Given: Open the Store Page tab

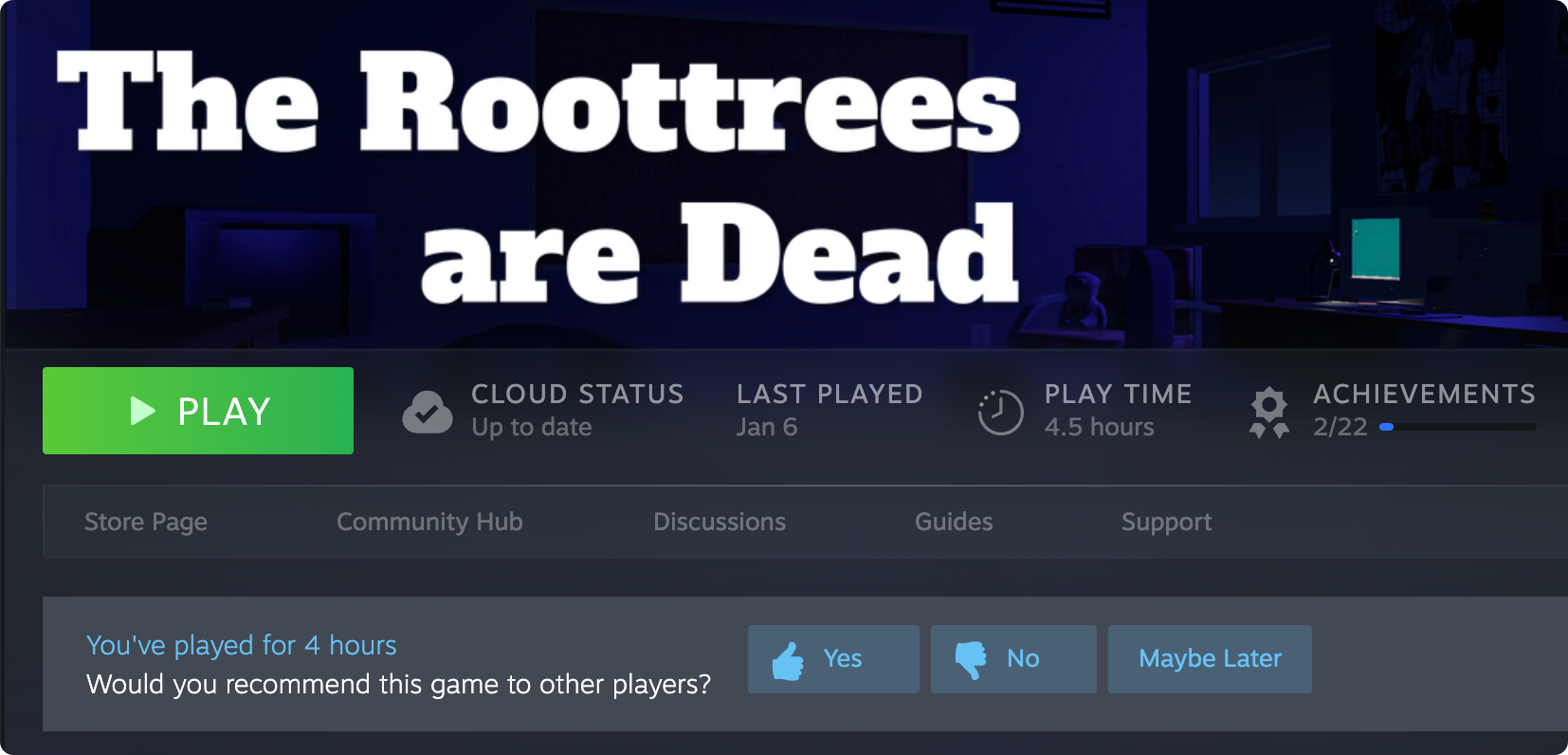Looking at the screenshot, I should click(146, 522).
